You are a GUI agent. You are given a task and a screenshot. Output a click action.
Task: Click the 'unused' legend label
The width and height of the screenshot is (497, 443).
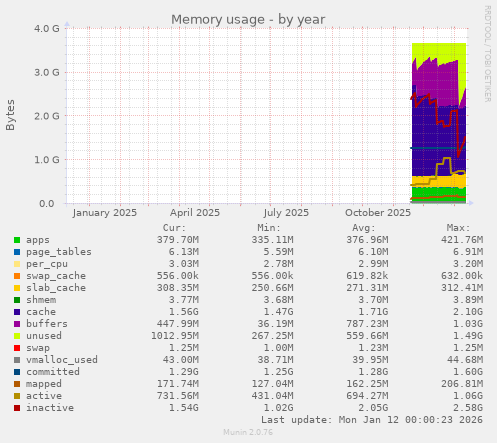coord(44,336)
